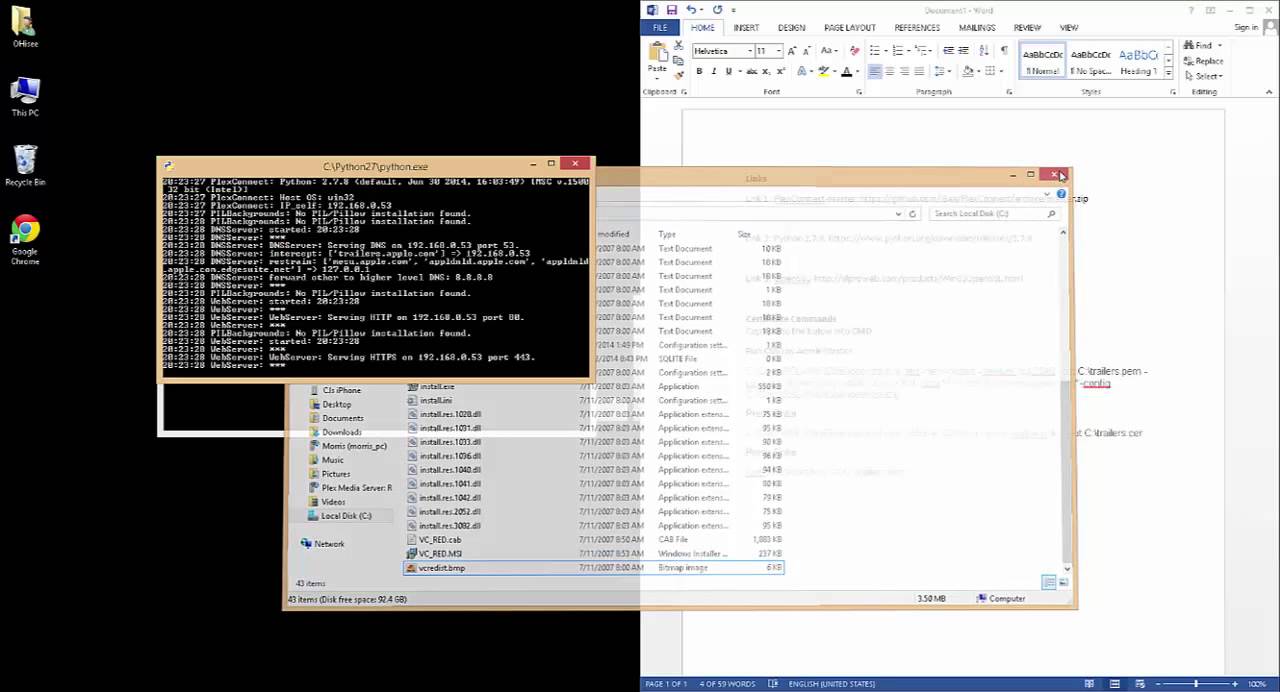Switch to the REVIEW ribbon tab

click(x=1027, y=28)
